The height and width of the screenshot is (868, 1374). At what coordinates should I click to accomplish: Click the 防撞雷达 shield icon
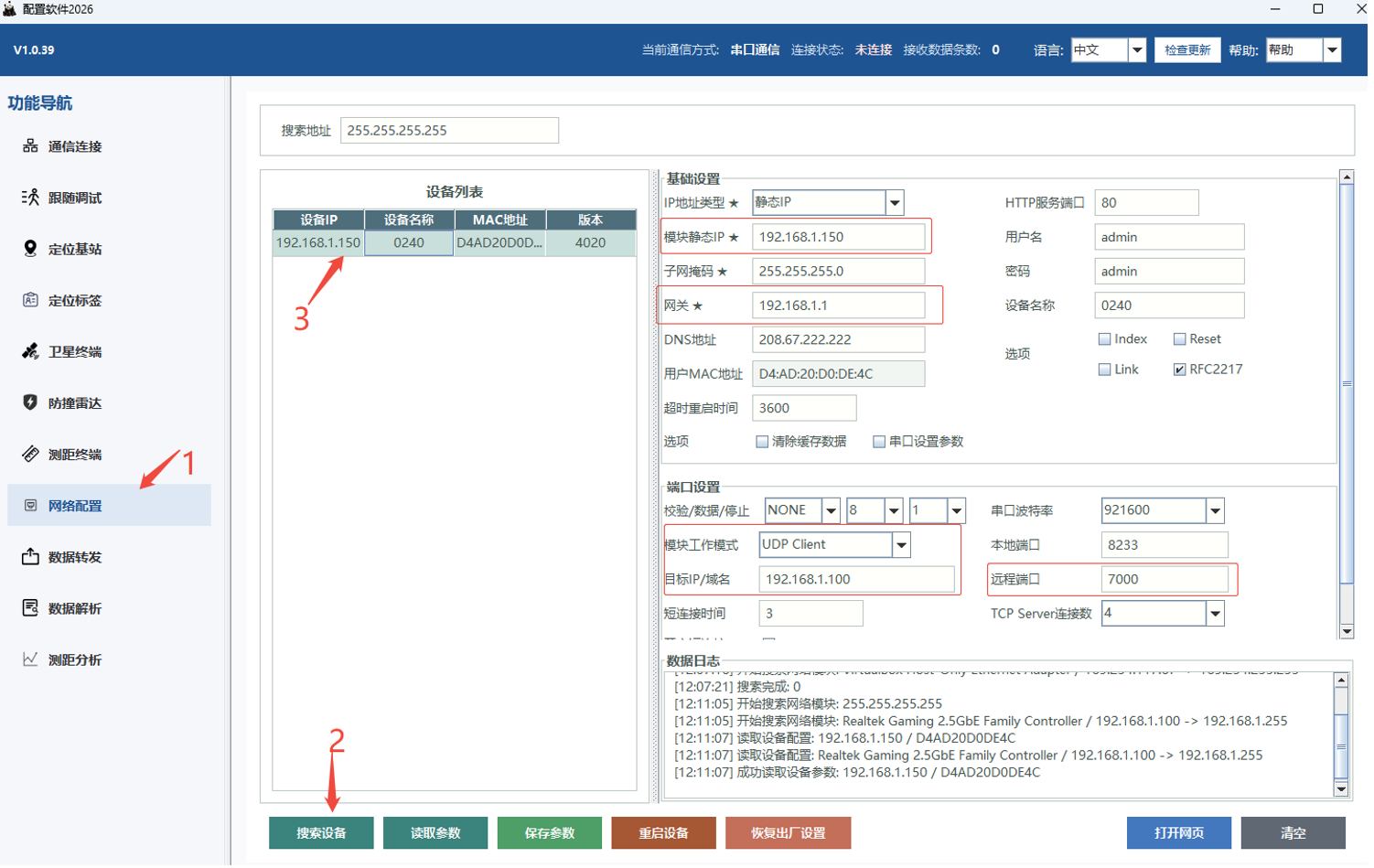[x=30, y=402]
